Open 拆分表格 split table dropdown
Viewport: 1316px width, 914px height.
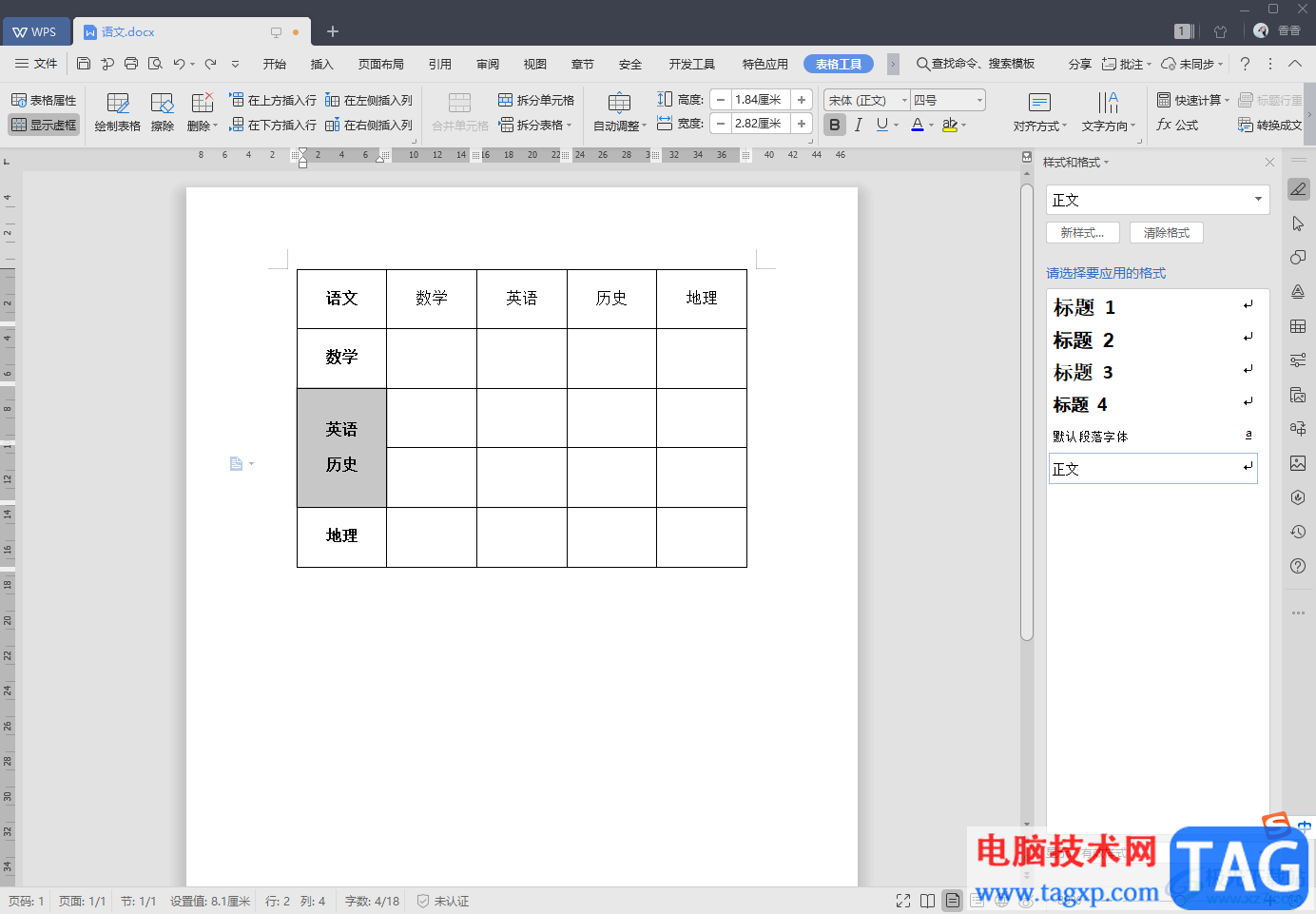click(535, 125)
